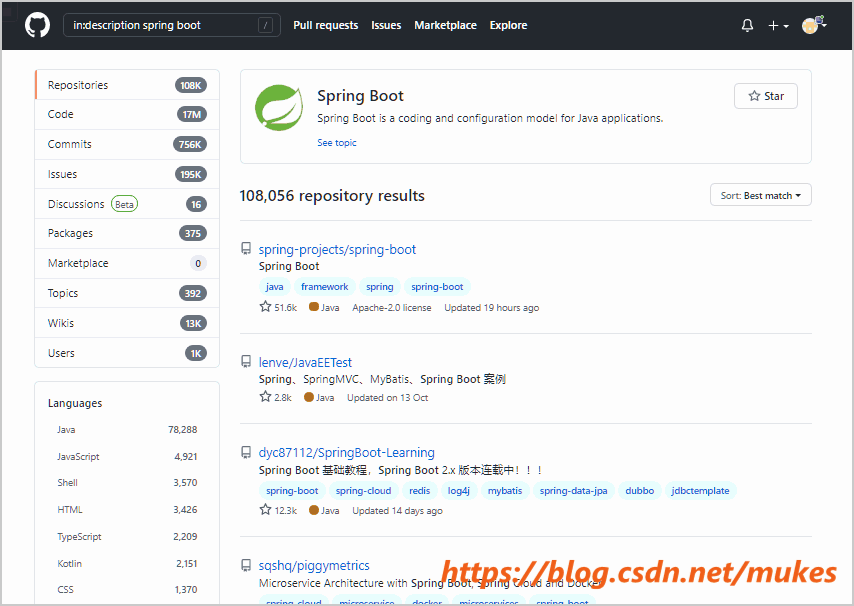Image resolution: width=854 pixels, height=606 pixels.
Task: Open the Sort: Best match dropdown
Action: [x=760, y=195]
